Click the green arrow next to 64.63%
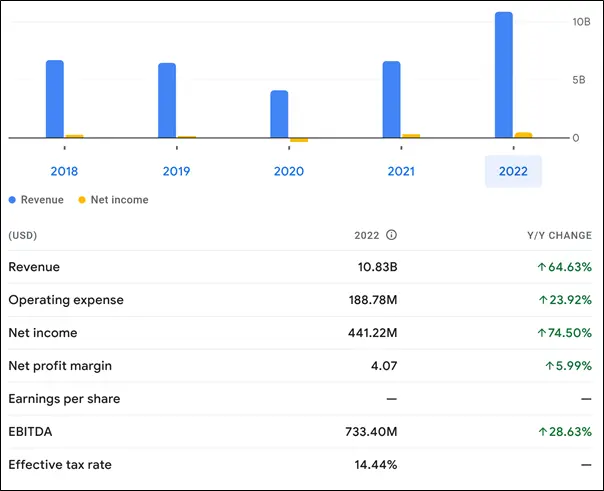 tap(542, 267)
